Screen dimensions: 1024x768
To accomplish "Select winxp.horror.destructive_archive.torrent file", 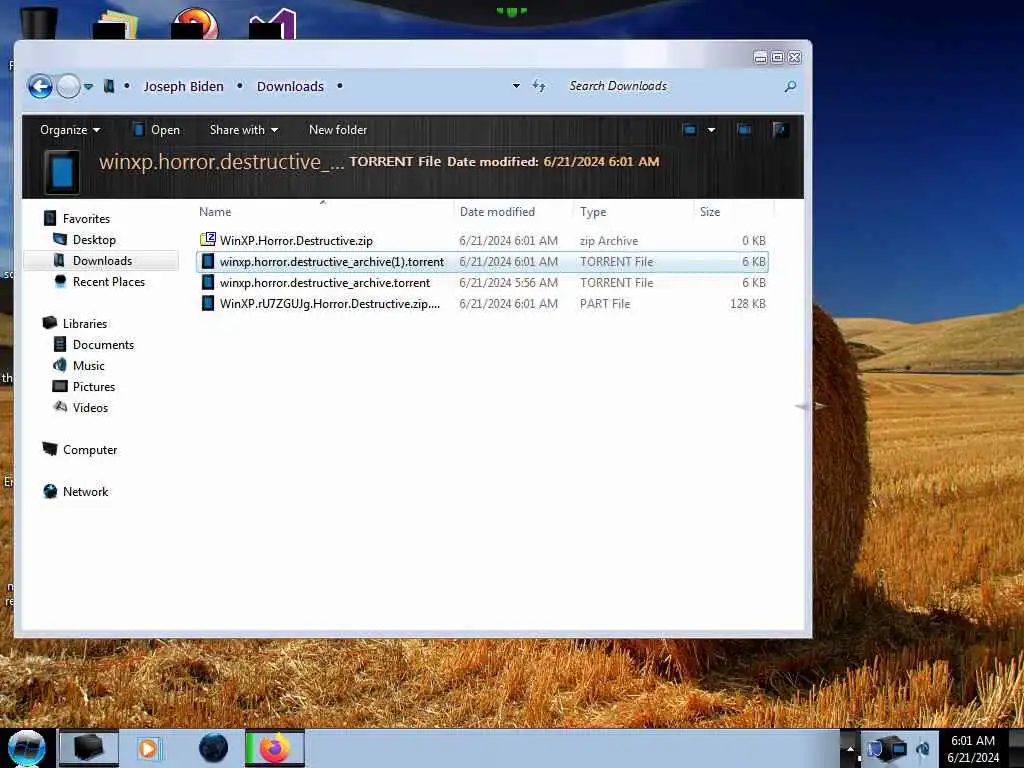I will [x=482, y=282].
